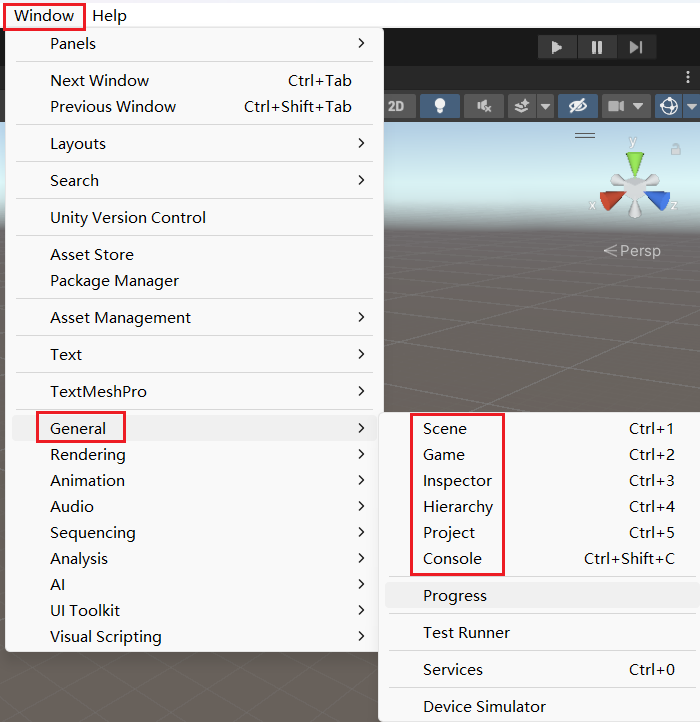Image resolution: width=700 pixels, height=722 pixels.
Task: Expand the Sequencing submenu
Action: [194, 533]
